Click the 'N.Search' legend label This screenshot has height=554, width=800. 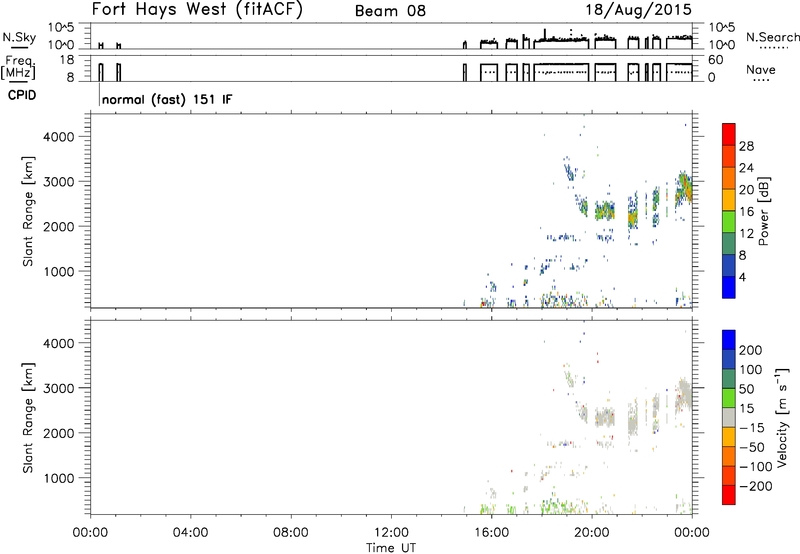(772, 37)
